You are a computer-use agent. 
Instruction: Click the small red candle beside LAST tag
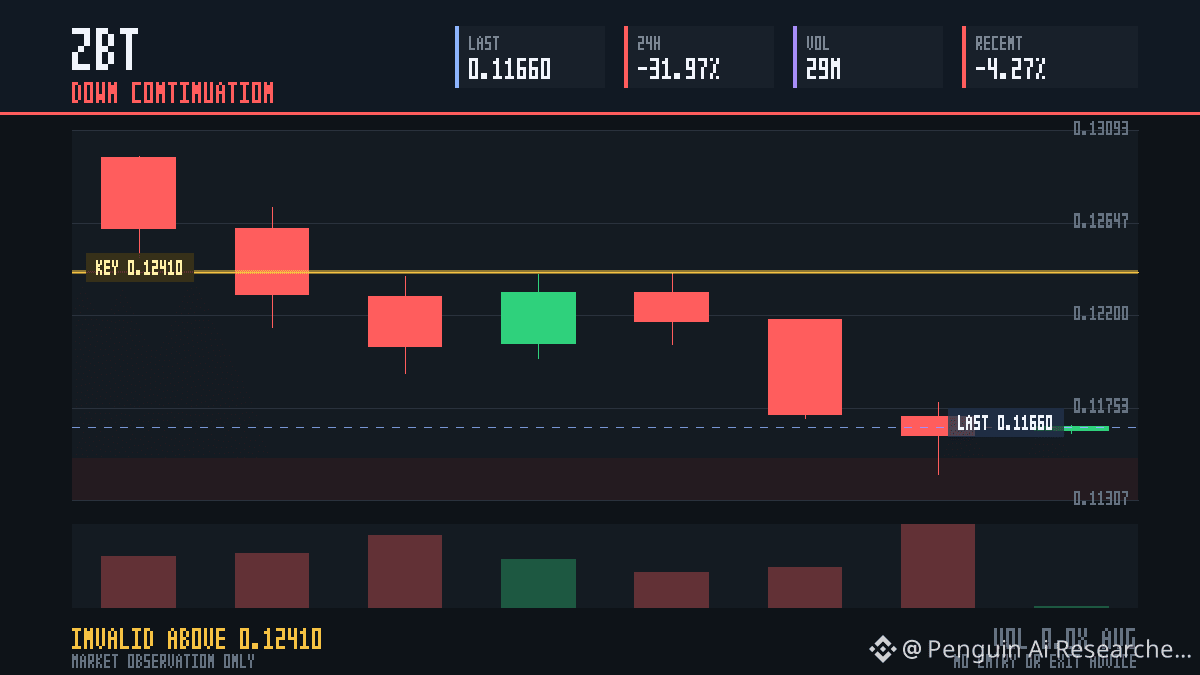point(924,426)
